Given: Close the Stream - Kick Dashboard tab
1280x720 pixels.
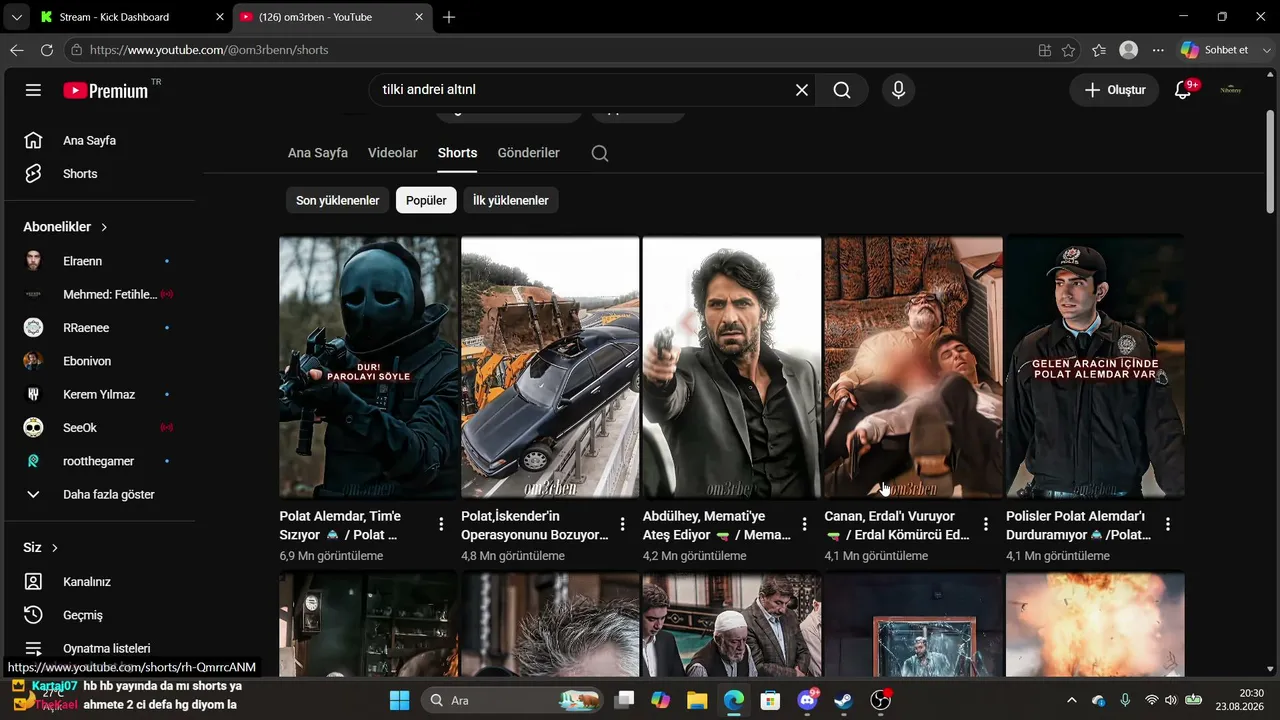Looking at the screenshot, I should click(x=220, y=17).
